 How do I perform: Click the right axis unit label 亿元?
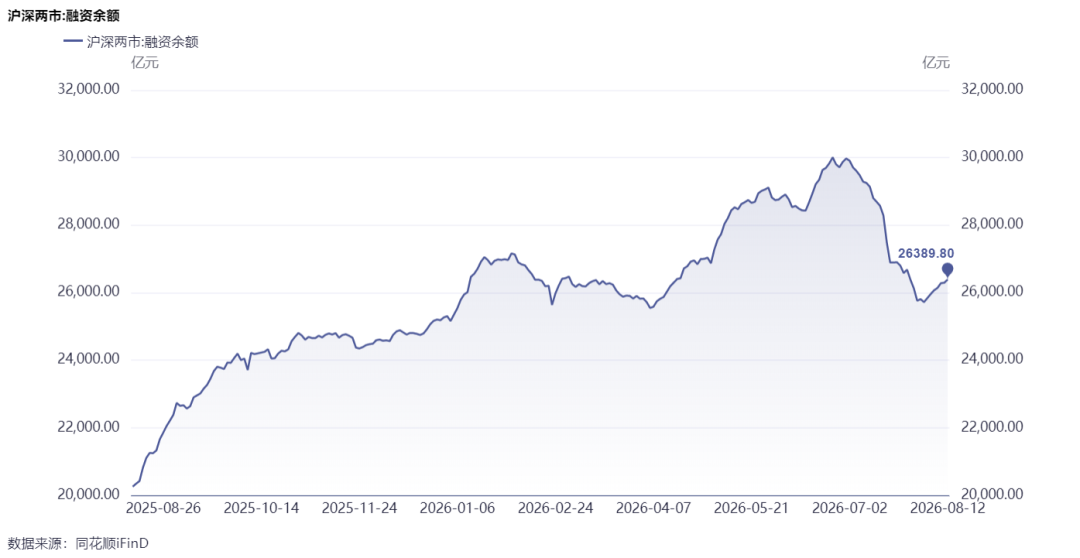[936, 63]
